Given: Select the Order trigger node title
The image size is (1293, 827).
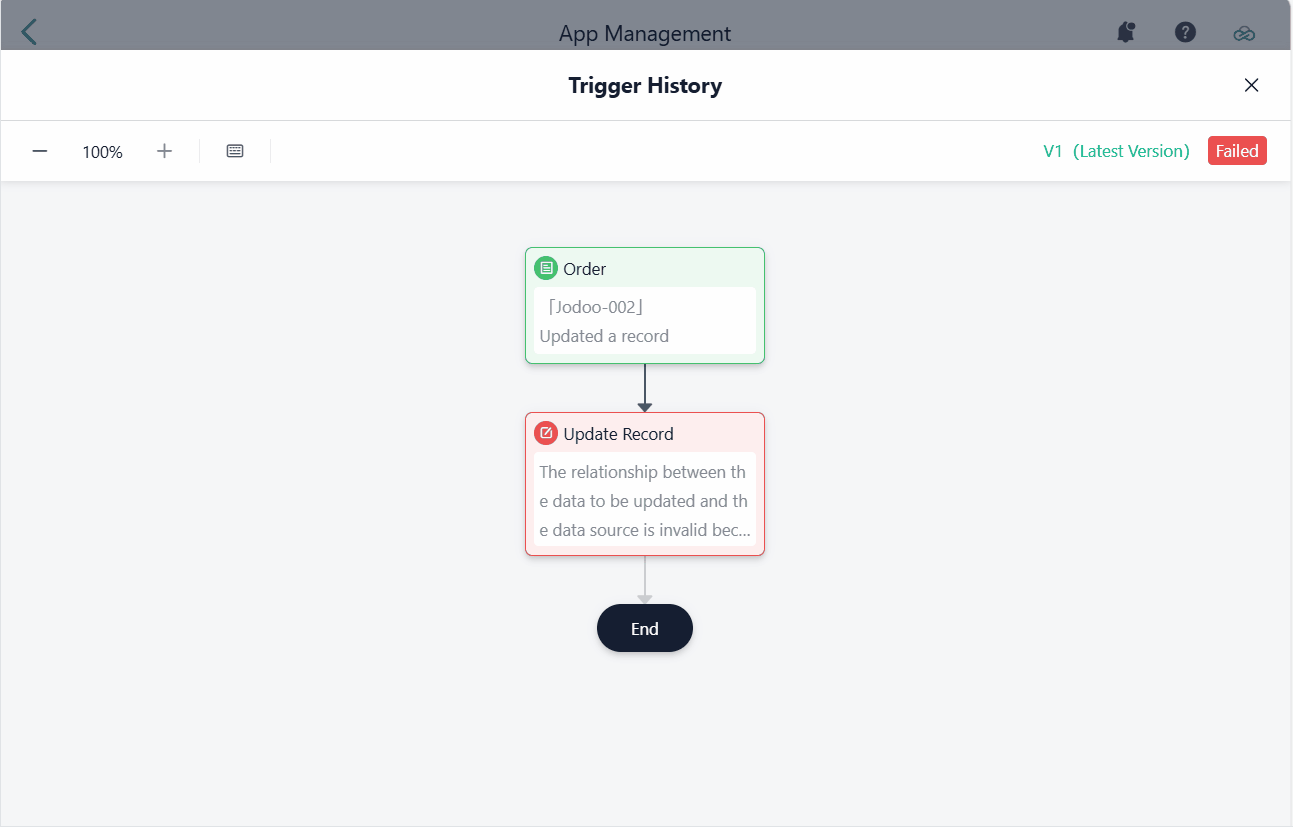Looking at the screenshot, I should [x=585, y=269].
